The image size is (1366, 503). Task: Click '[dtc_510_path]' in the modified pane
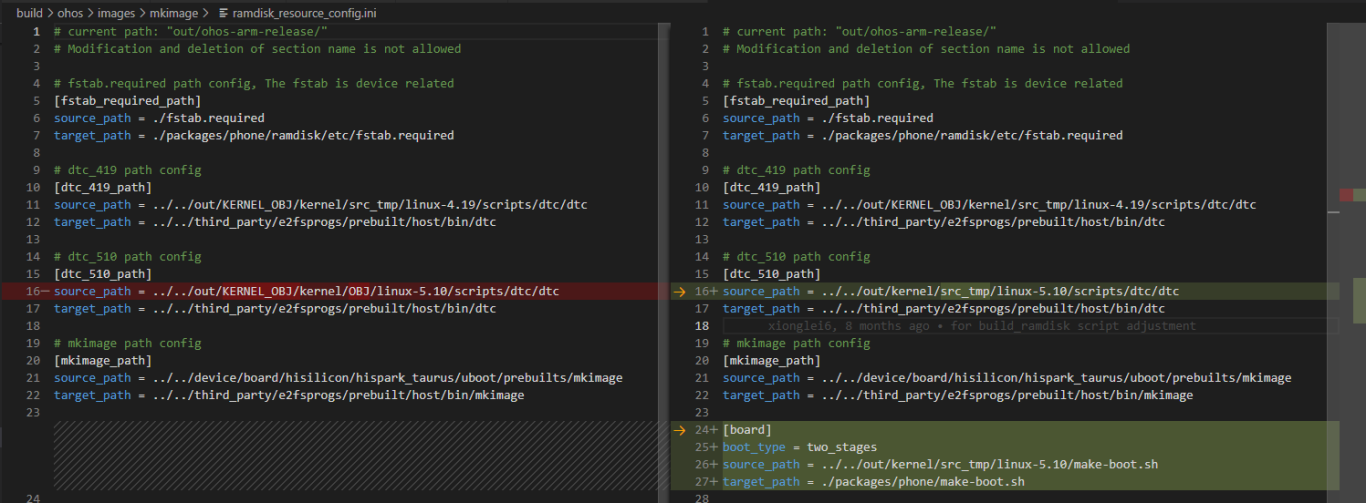click(772, 274)
